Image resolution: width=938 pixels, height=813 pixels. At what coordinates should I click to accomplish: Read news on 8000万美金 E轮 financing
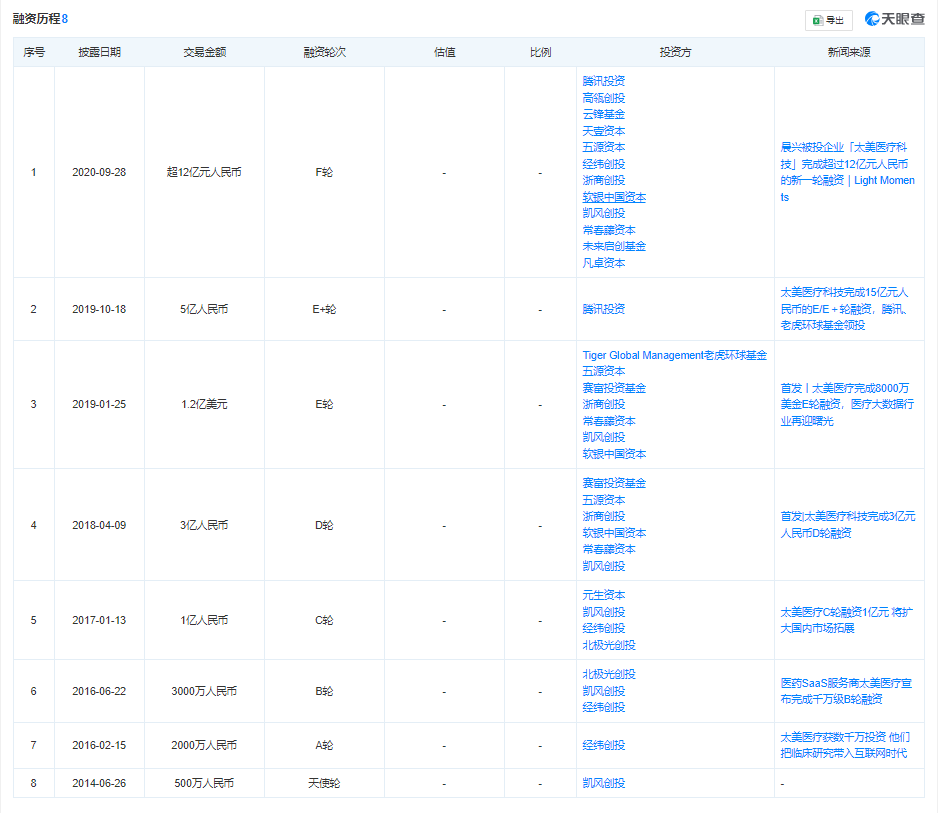click(x=846, y=404)
